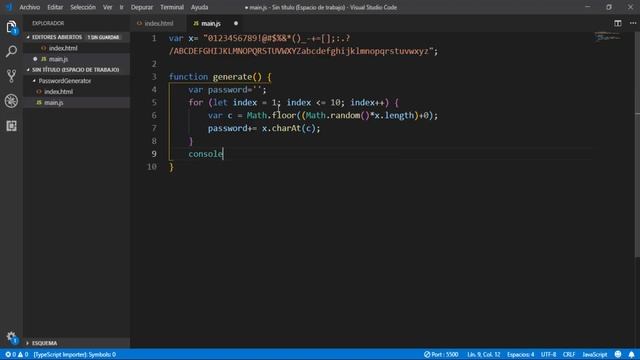This screenshot has height=360, width=640.
Task: Click line number 6 in the gutter
Action: coord(154,116)
